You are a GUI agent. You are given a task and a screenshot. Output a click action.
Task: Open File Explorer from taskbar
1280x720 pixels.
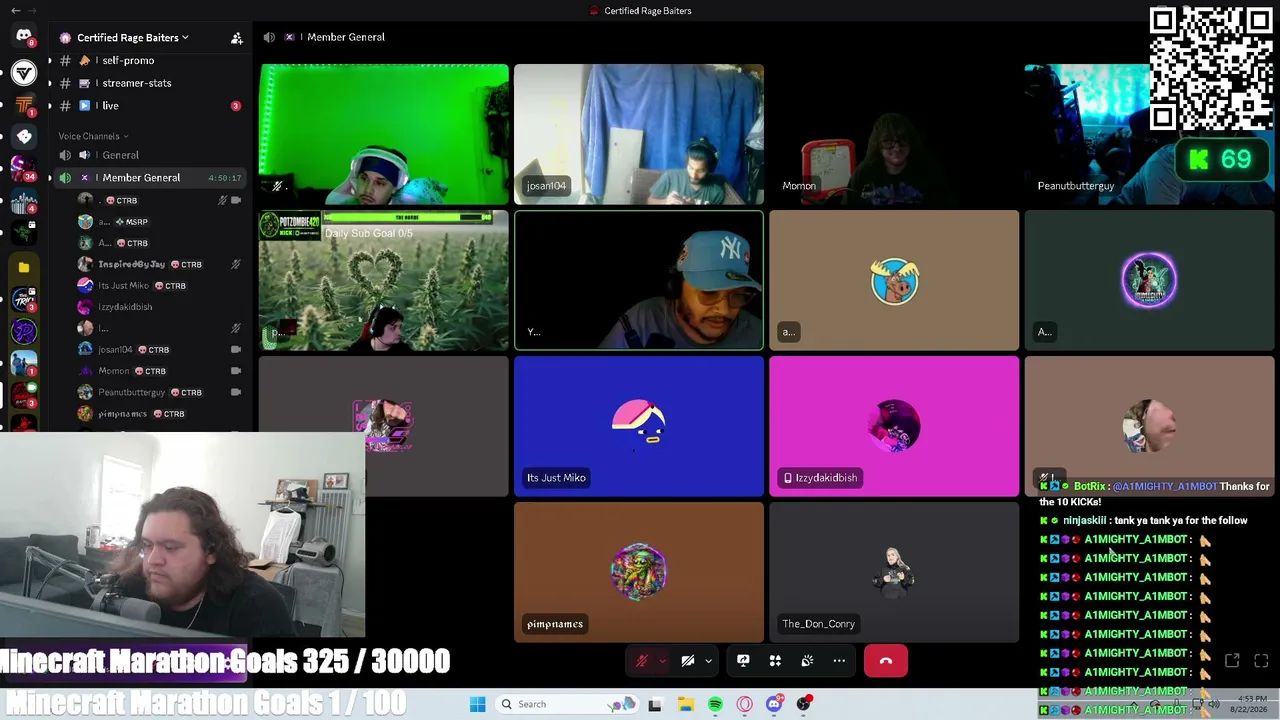point(685,704)
